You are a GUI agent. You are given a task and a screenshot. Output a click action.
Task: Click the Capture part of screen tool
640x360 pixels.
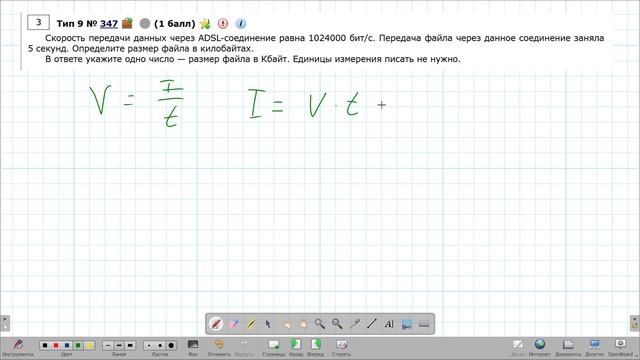407,324
